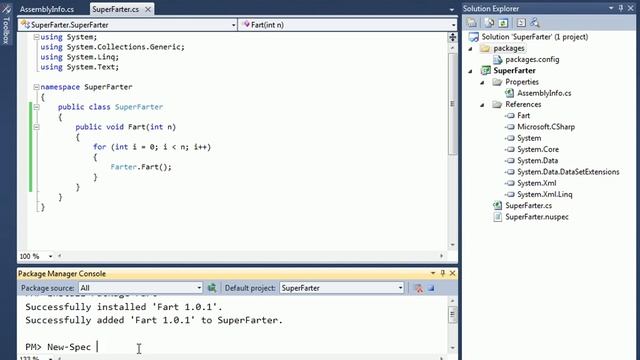Collapse the namespace SuperFarter block
Viewport: 640px width, 360px height.
point(36,87)
